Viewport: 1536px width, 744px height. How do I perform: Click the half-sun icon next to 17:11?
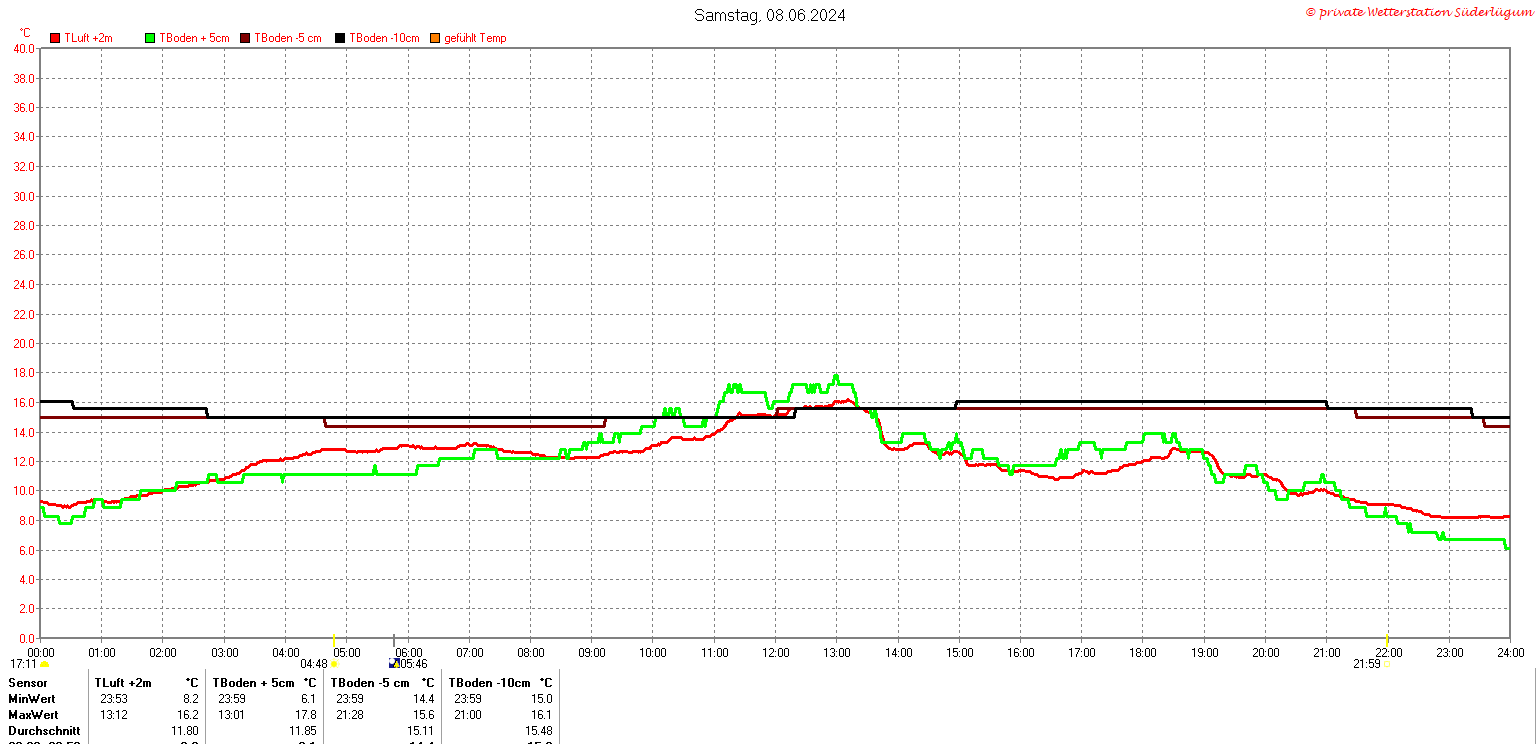[x=44, y=664]
